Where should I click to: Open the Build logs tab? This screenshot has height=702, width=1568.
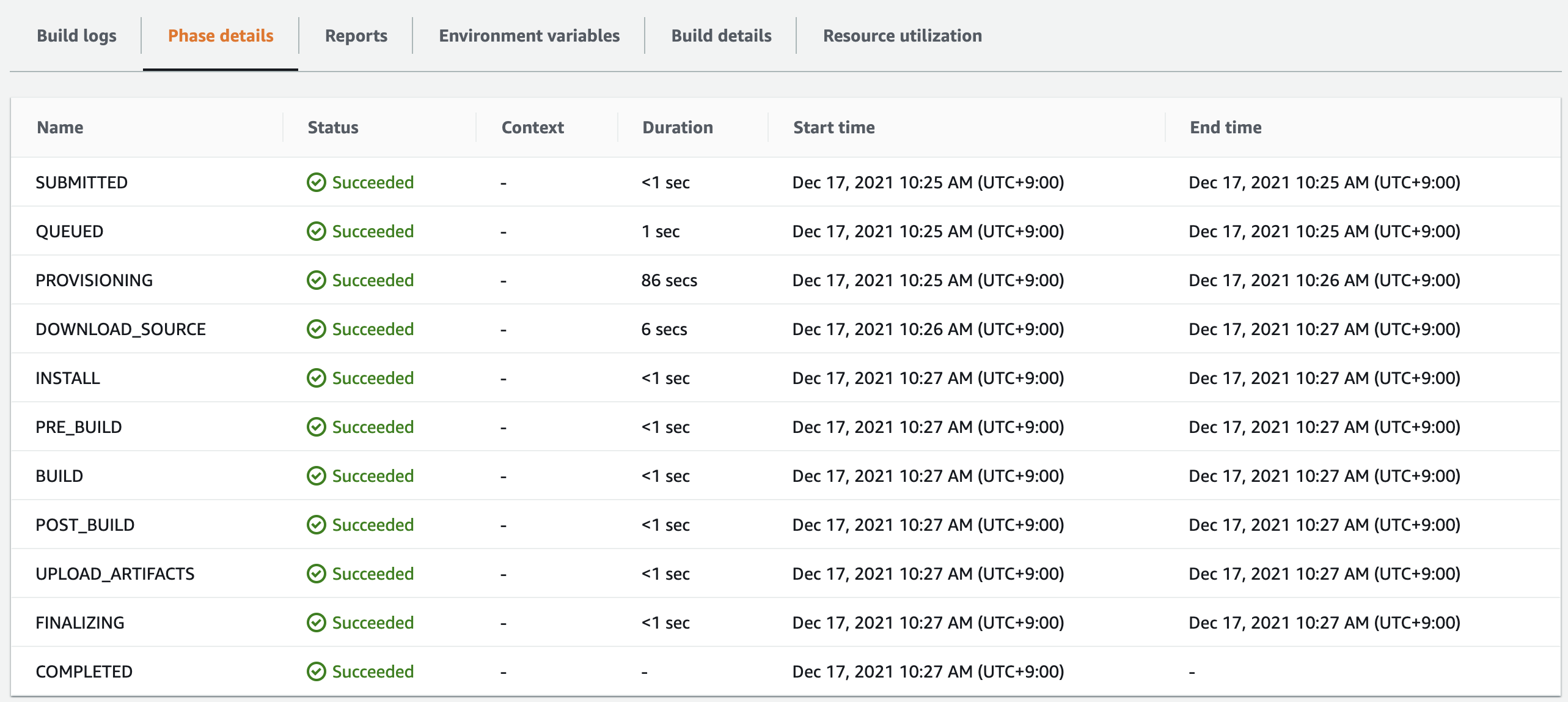point(76,35)
